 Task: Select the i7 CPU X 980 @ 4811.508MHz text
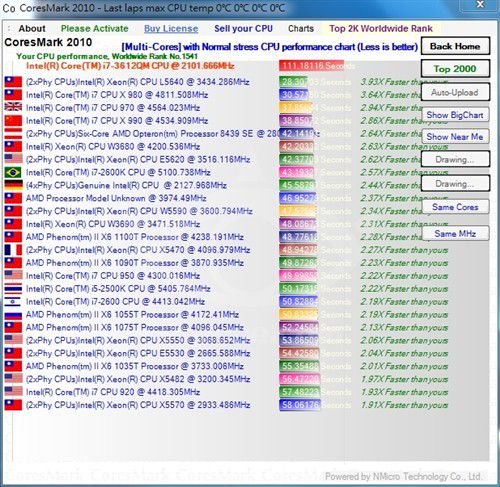pos(117,95)
